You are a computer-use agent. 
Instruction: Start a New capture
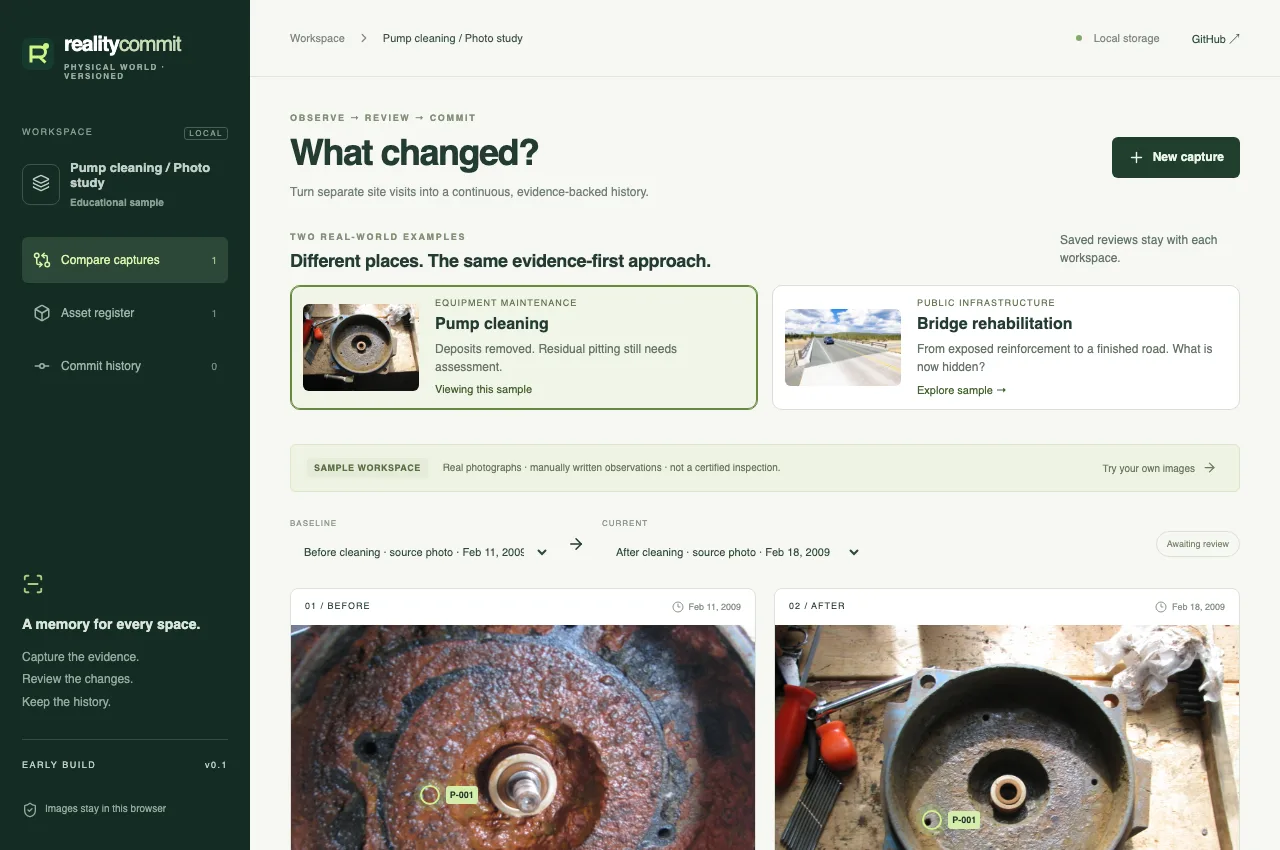(x=1176, y=157)
